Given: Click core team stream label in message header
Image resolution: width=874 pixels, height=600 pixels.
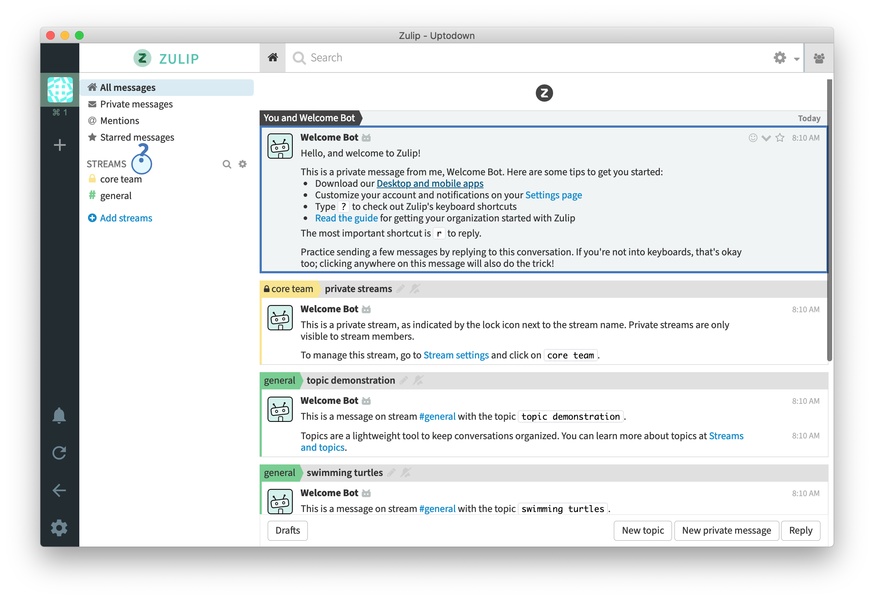Looking at the screenshot, I should point(289,289).
